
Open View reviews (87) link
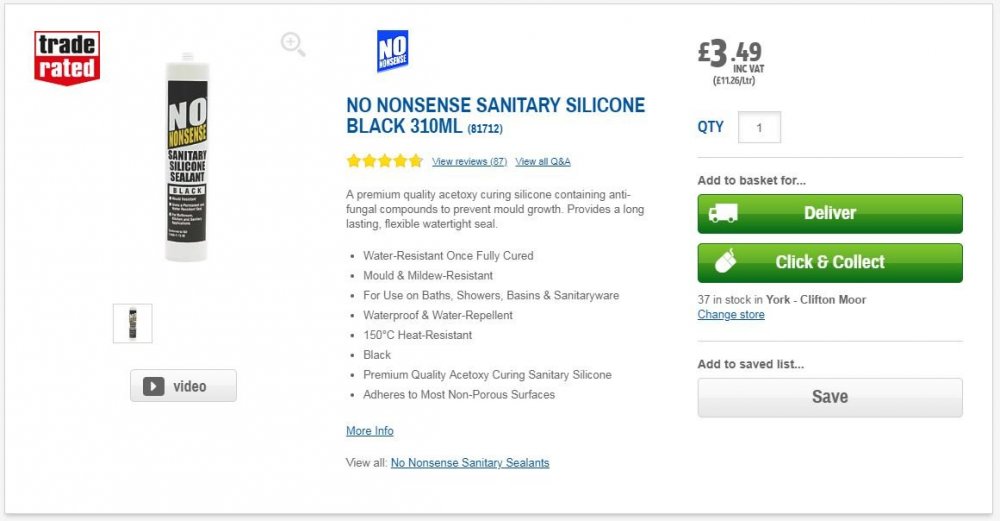click(x=469, y=161)
